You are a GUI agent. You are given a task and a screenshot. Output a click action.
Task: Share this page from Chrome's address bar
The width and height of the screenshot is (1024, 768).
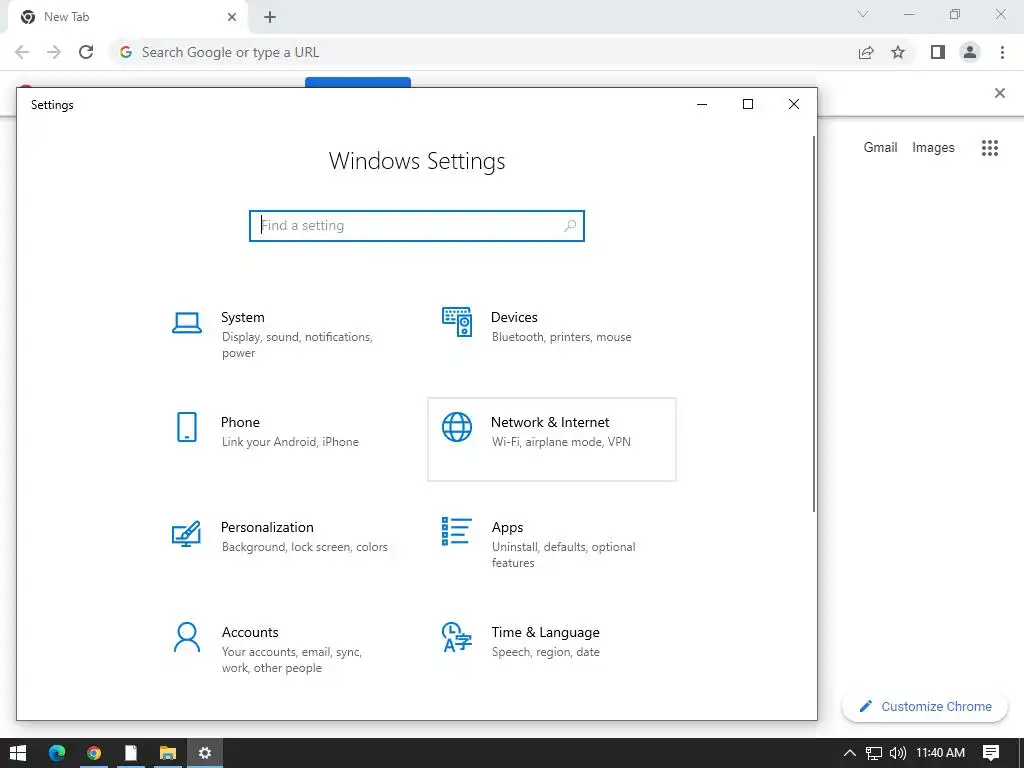(866, 52)
